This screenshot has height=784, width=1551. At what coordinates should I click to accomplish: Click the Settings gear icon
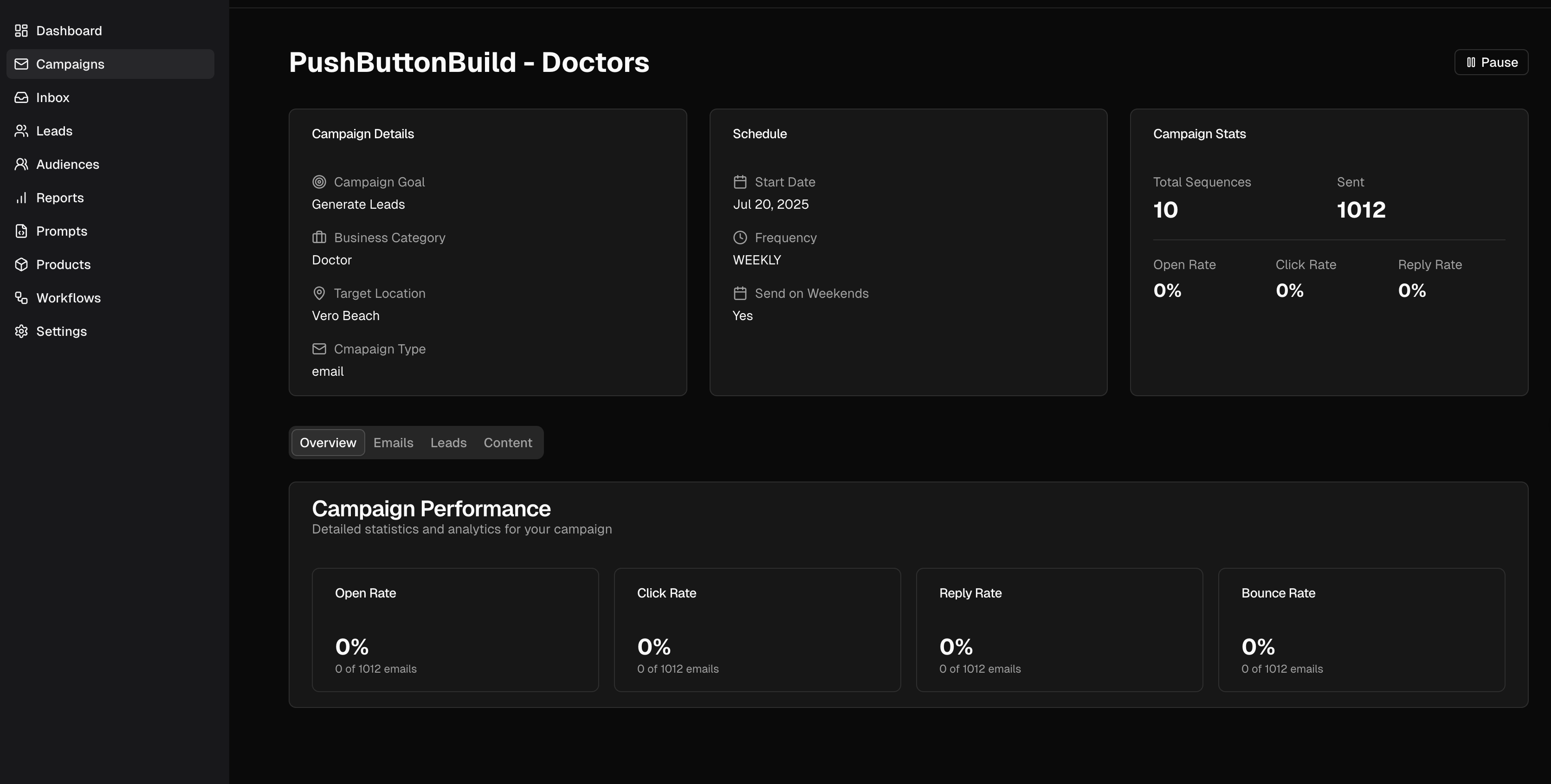(x=22, y=331)
